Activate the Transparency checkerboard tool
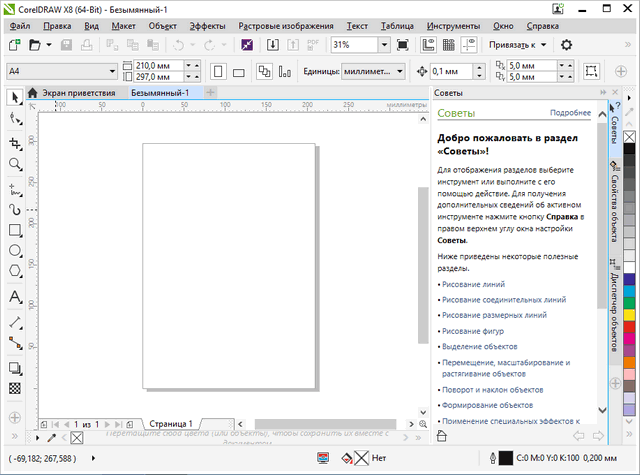Image resolution: width=640 pixels, height=475 pixels. click(x=15, y=387)
